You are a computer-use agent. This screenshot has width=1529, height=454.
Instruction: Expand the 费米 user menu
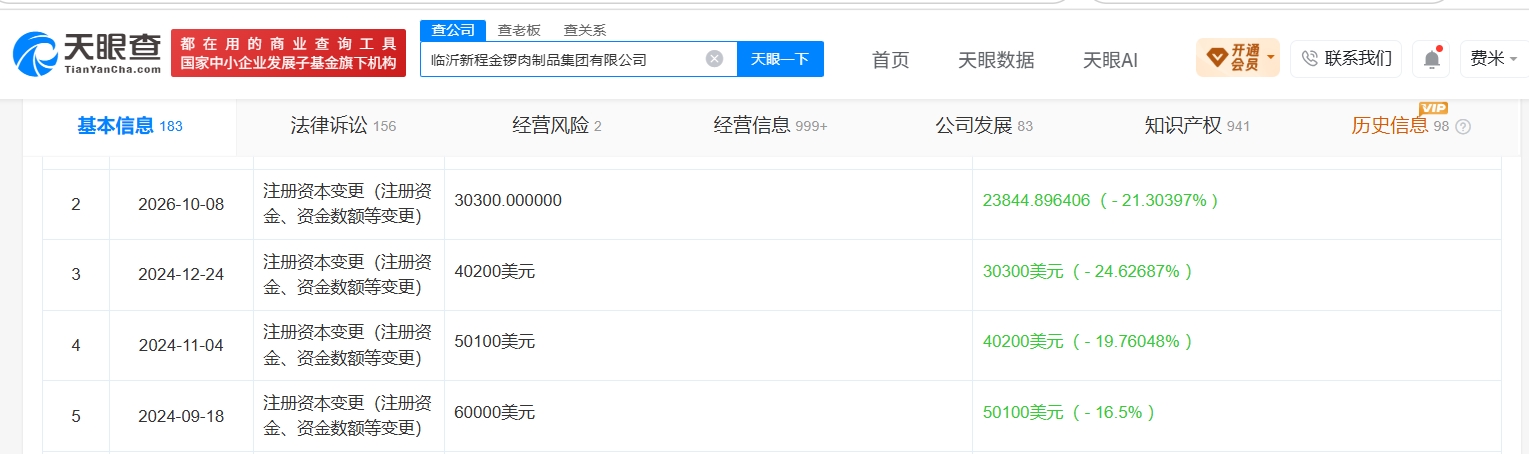[x=1494, y=59]
